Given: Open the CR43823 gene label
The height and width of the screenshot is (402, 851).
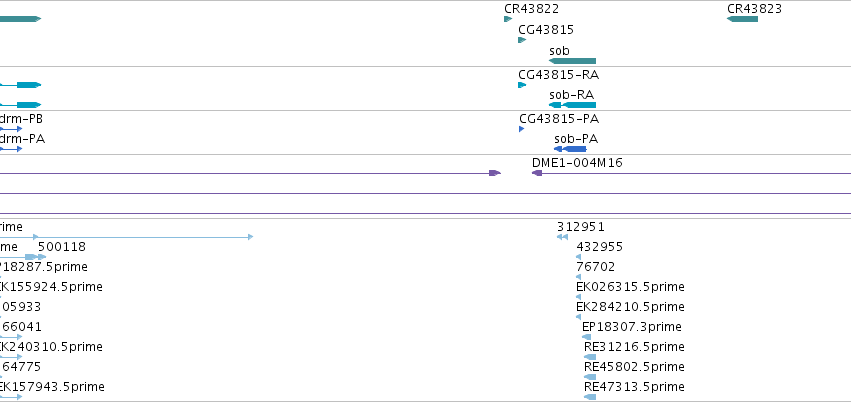Looking at the screenshot, I should (754, 9).
